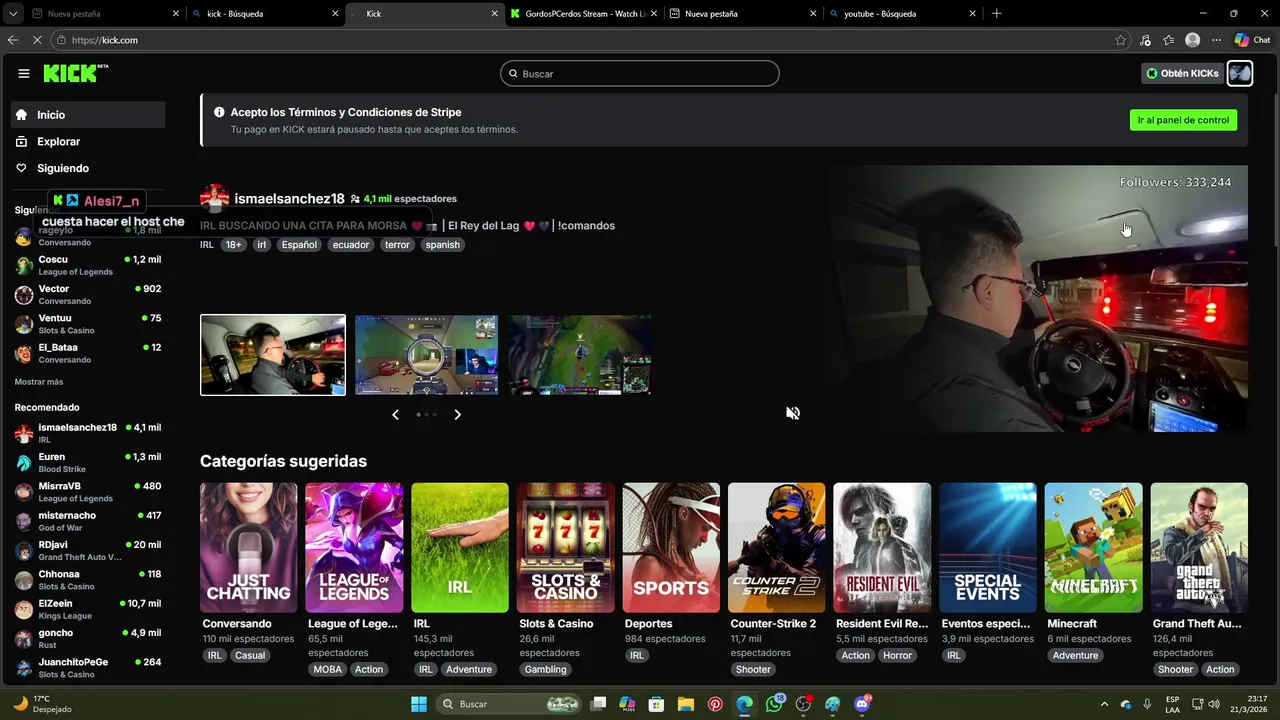Switch to 'youtube - Búsqueda' tab
Viewport: 1280px width, 720px height.
pos(901,14)
